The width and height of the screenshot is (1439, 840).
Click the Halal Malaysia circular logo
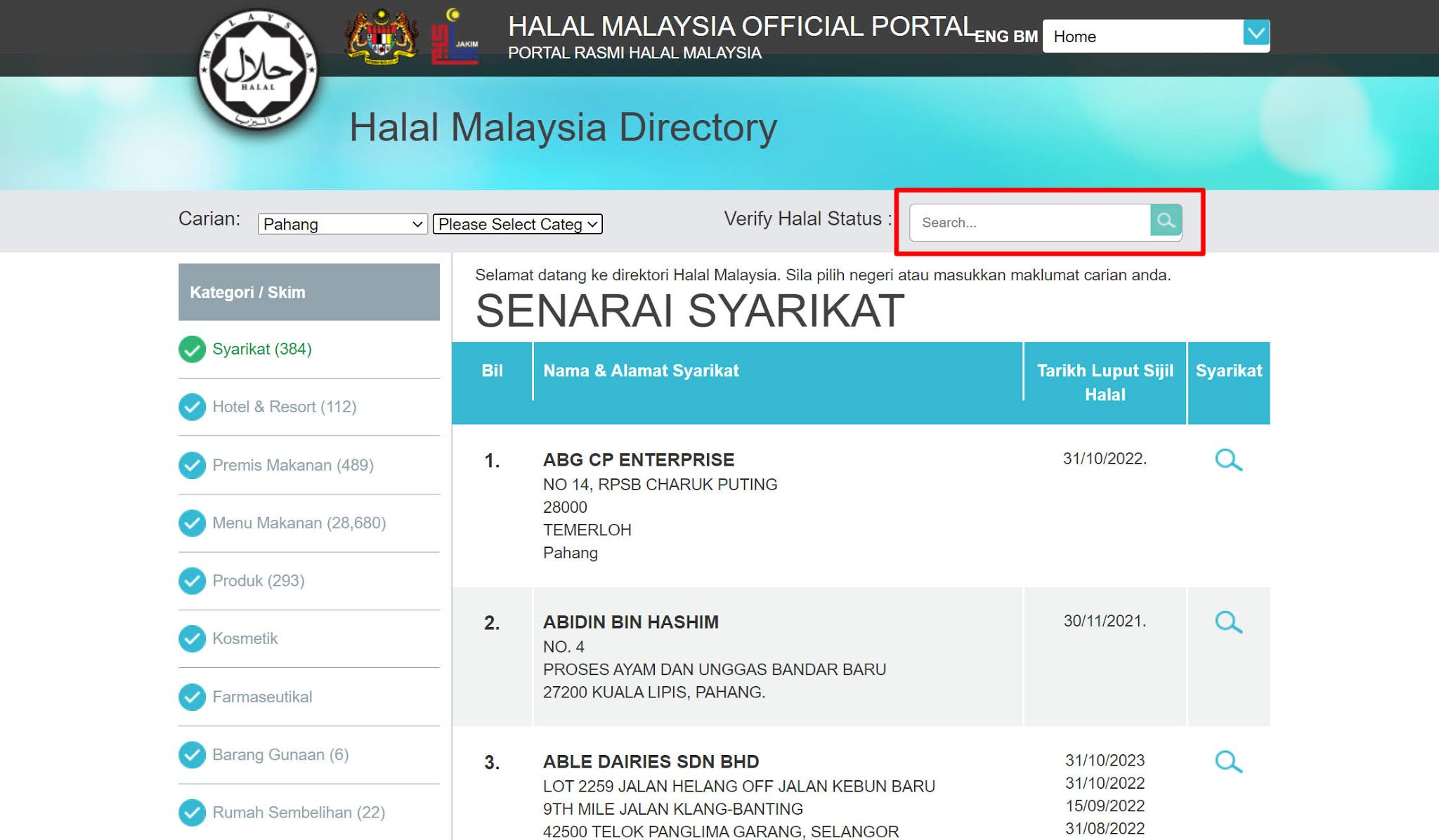258,70
